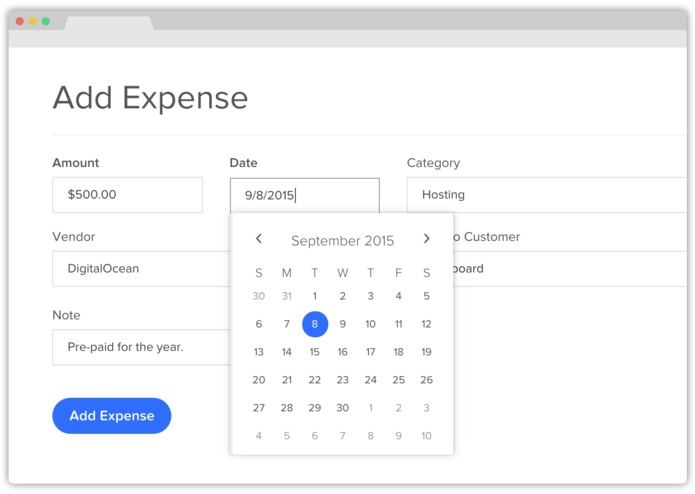This screenshot has width=695, height=494.
Task: Click greyed October 1 after September 30
Action: click(371, 408)
